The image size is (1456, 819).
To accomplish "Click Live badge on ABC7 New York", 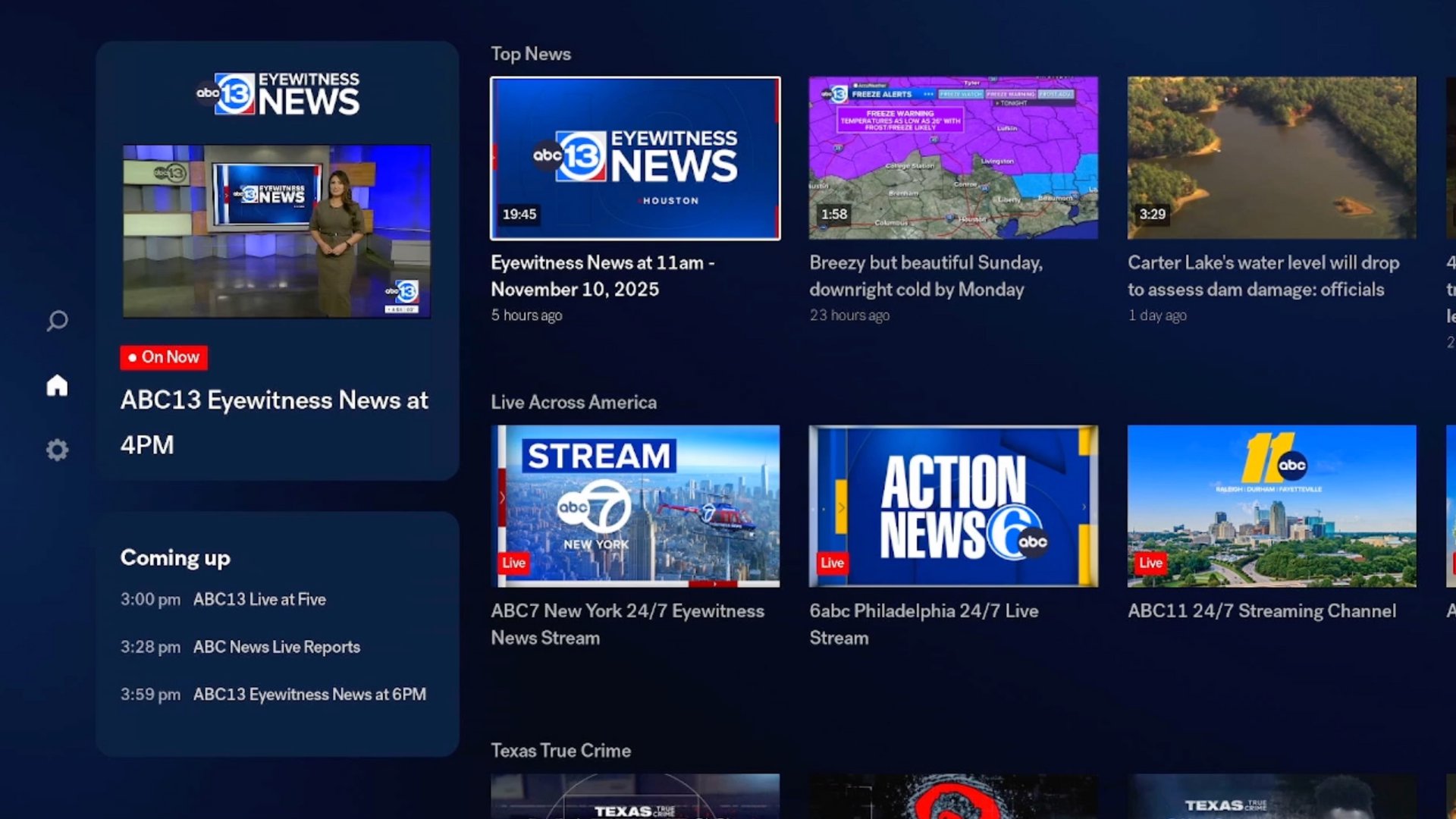I will coord(513,563).
